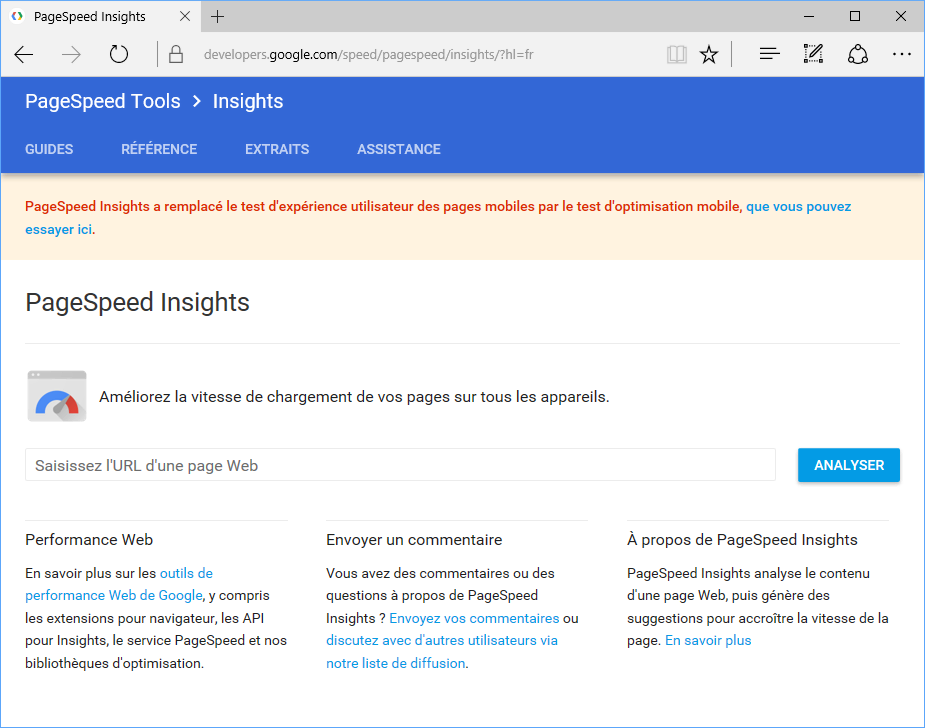Follow the 'que vous pouvez essayer ici' link
This screenshot has height=728, width=925.
(x=797, y=206)
